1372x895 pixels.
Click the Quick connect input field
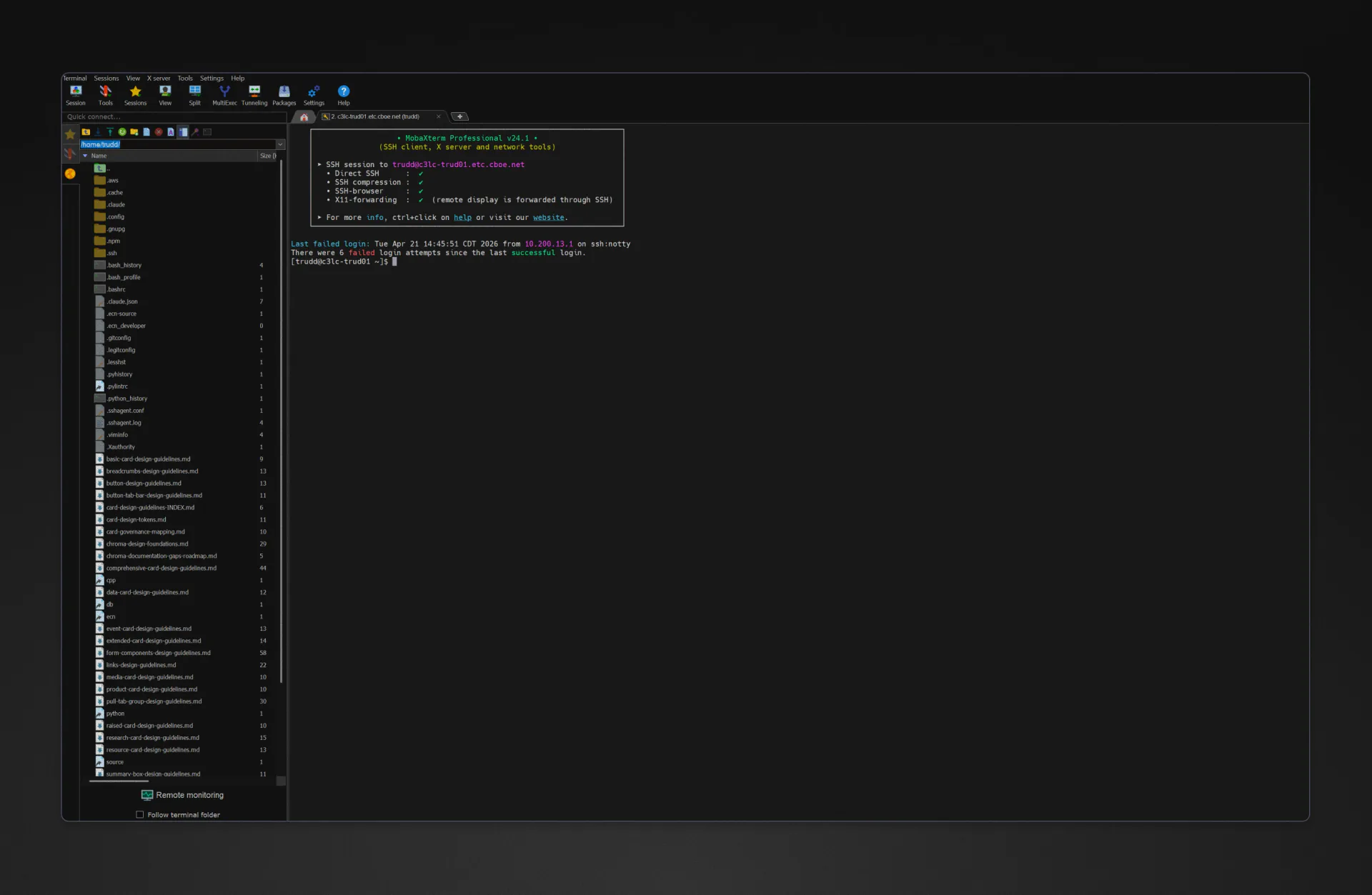[175, 117]
